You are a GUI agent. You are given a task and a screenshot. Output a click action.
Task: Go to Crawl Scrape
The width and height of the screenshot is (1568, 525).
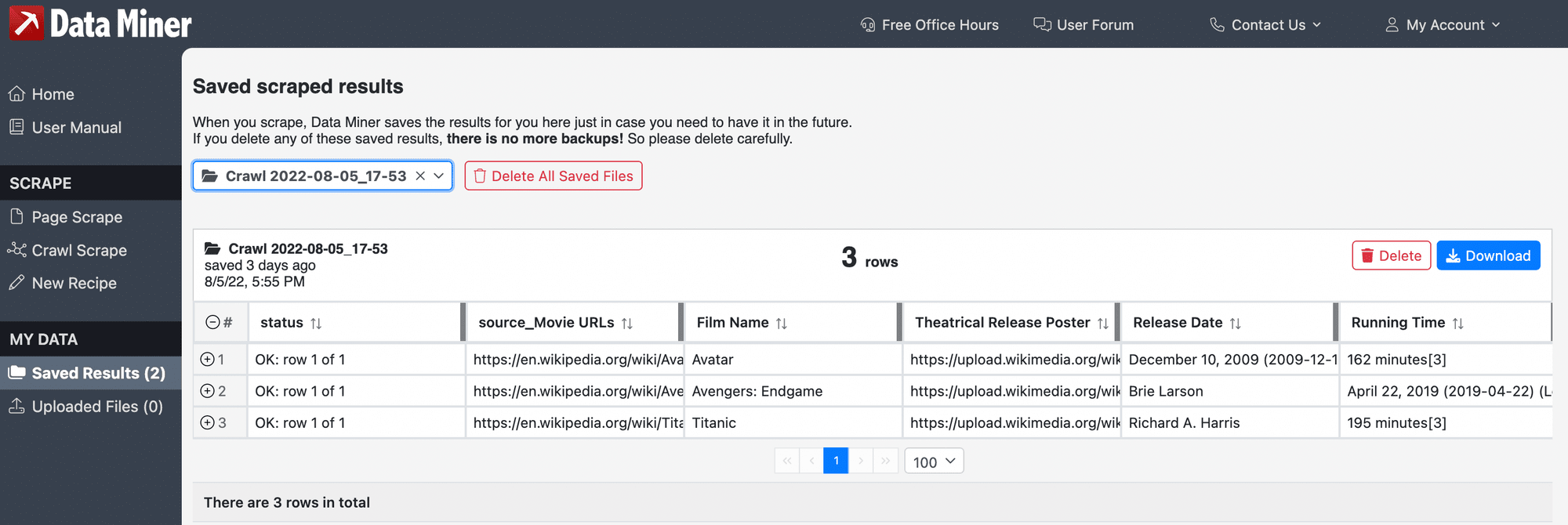point(67,250)
